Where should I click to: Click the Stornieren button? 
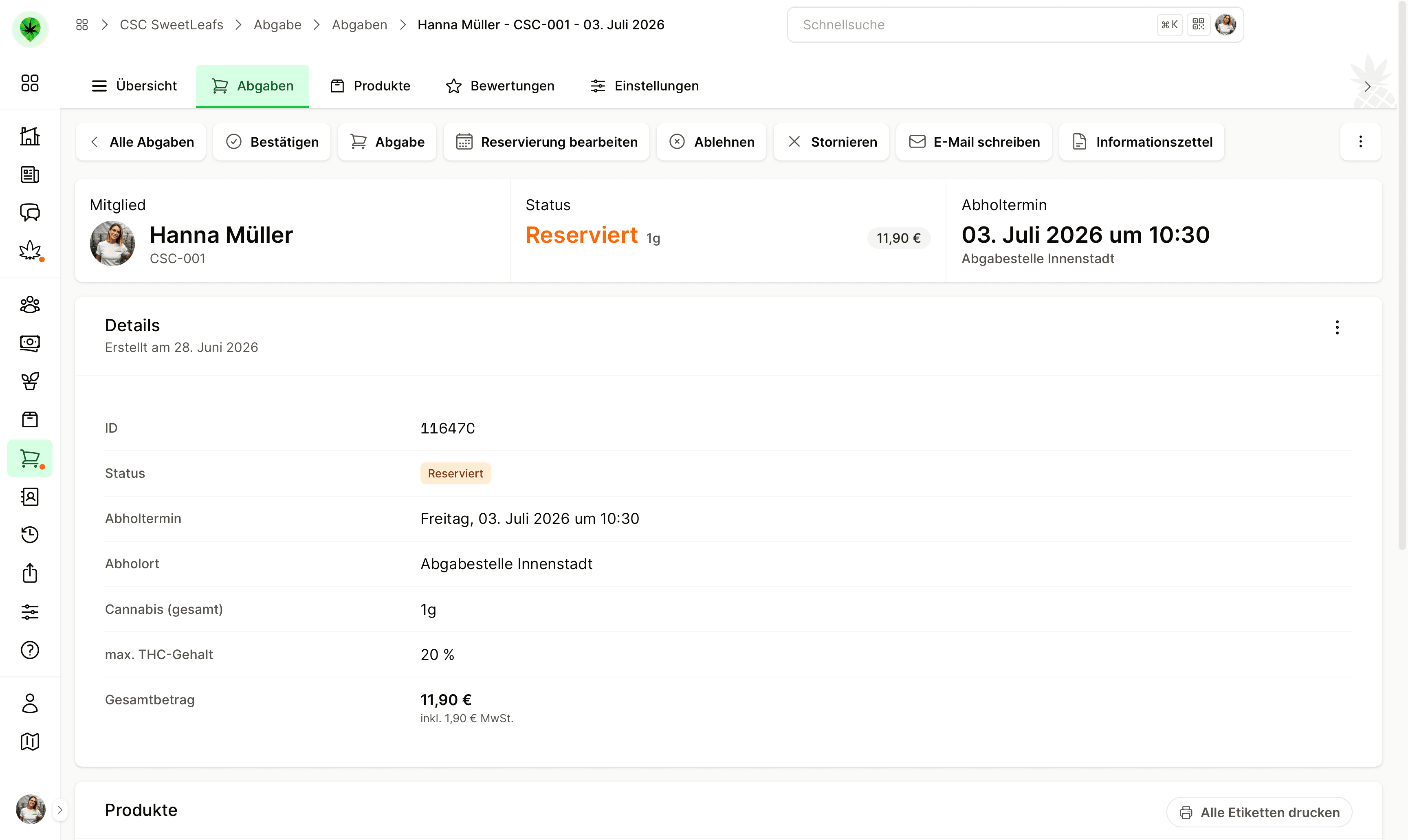pos(832,141)
